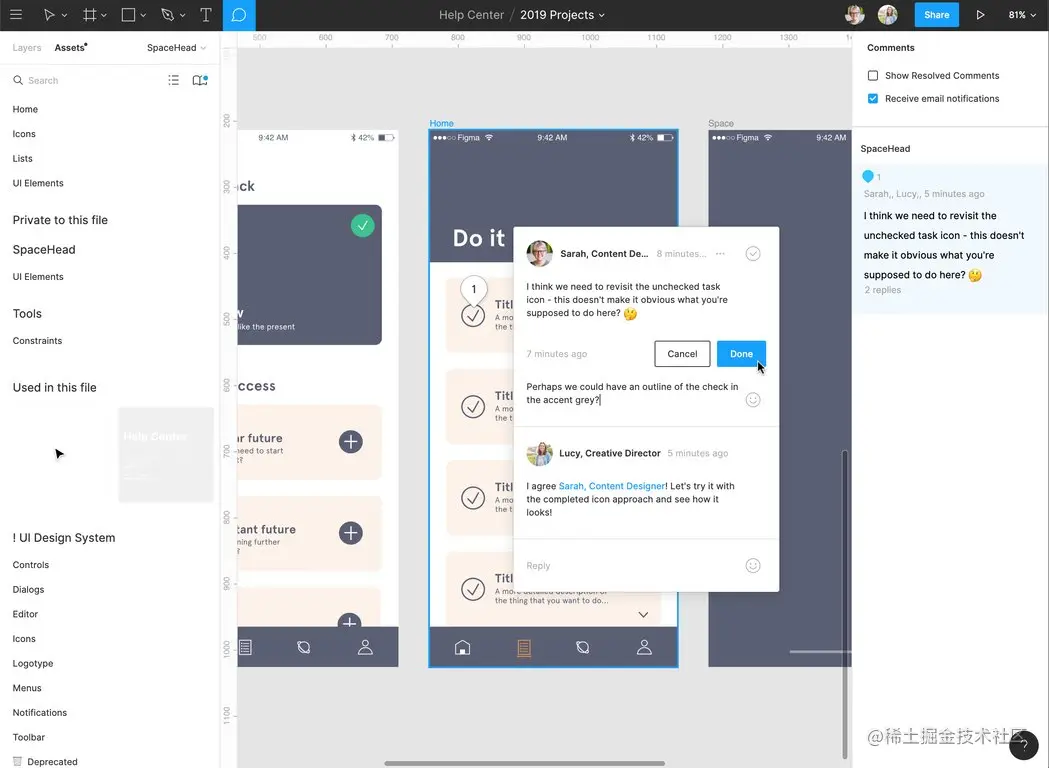Open the 2019 Projects file dropdown
This screenshot has width=1049, height=768.
(x=562, y=15)
